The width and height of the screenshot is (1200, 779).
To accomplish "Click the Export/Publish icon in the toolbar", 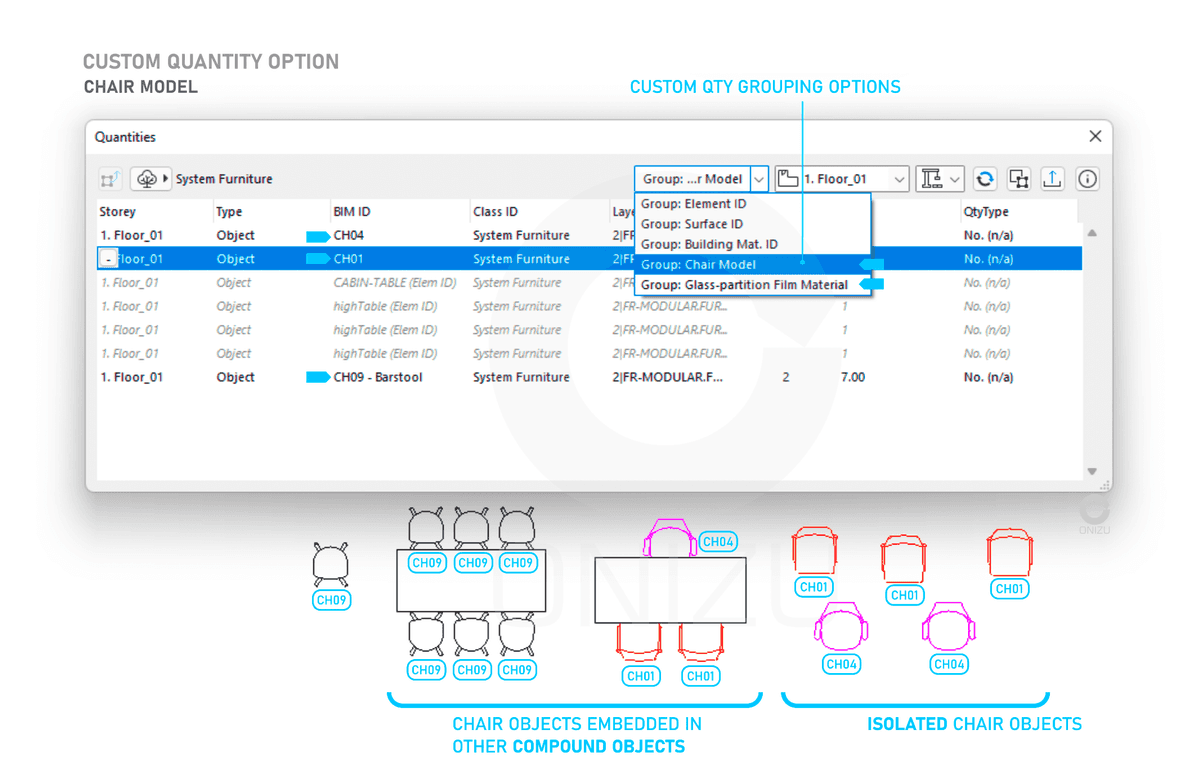I will pos(1053,178).
